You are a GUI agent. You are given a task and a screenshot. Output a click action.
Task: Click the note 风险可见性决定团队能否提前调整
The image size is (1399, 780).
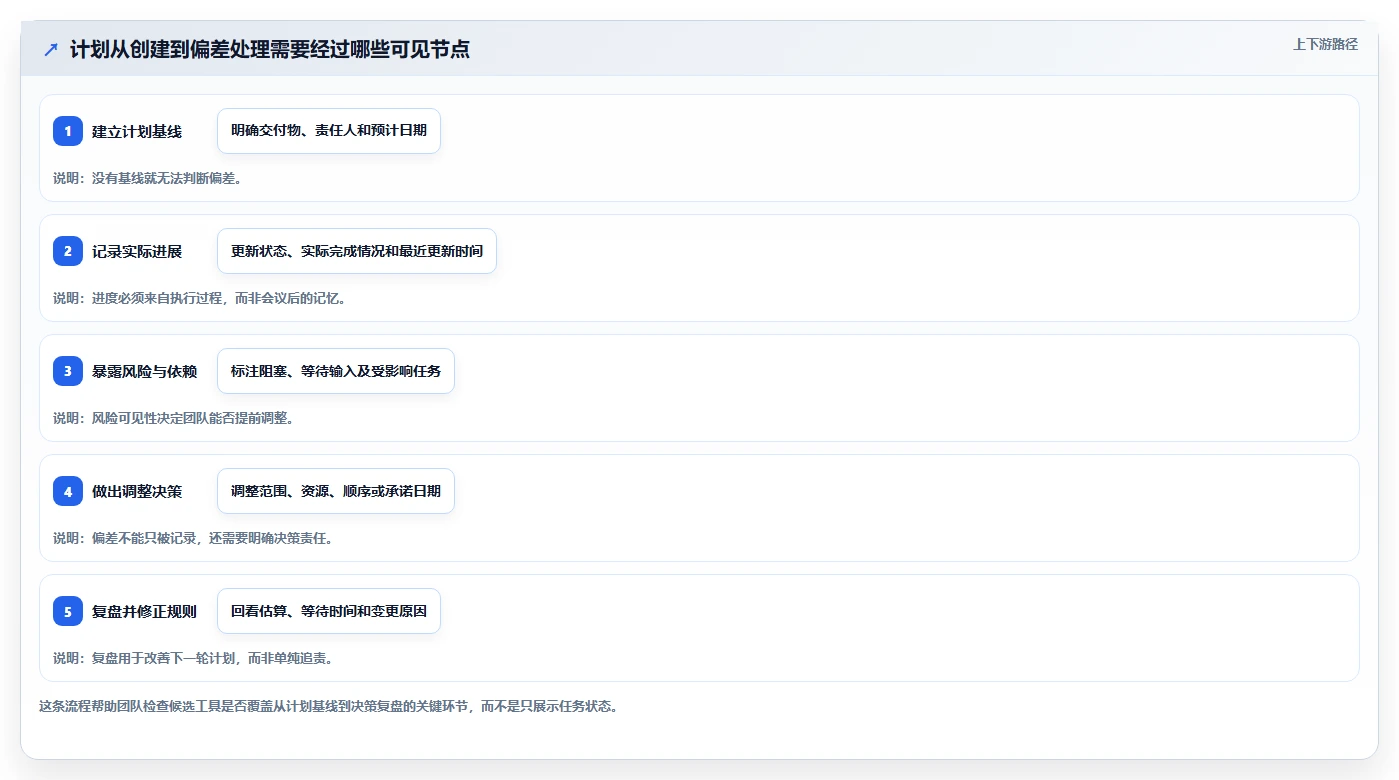[x=174, y=418]
